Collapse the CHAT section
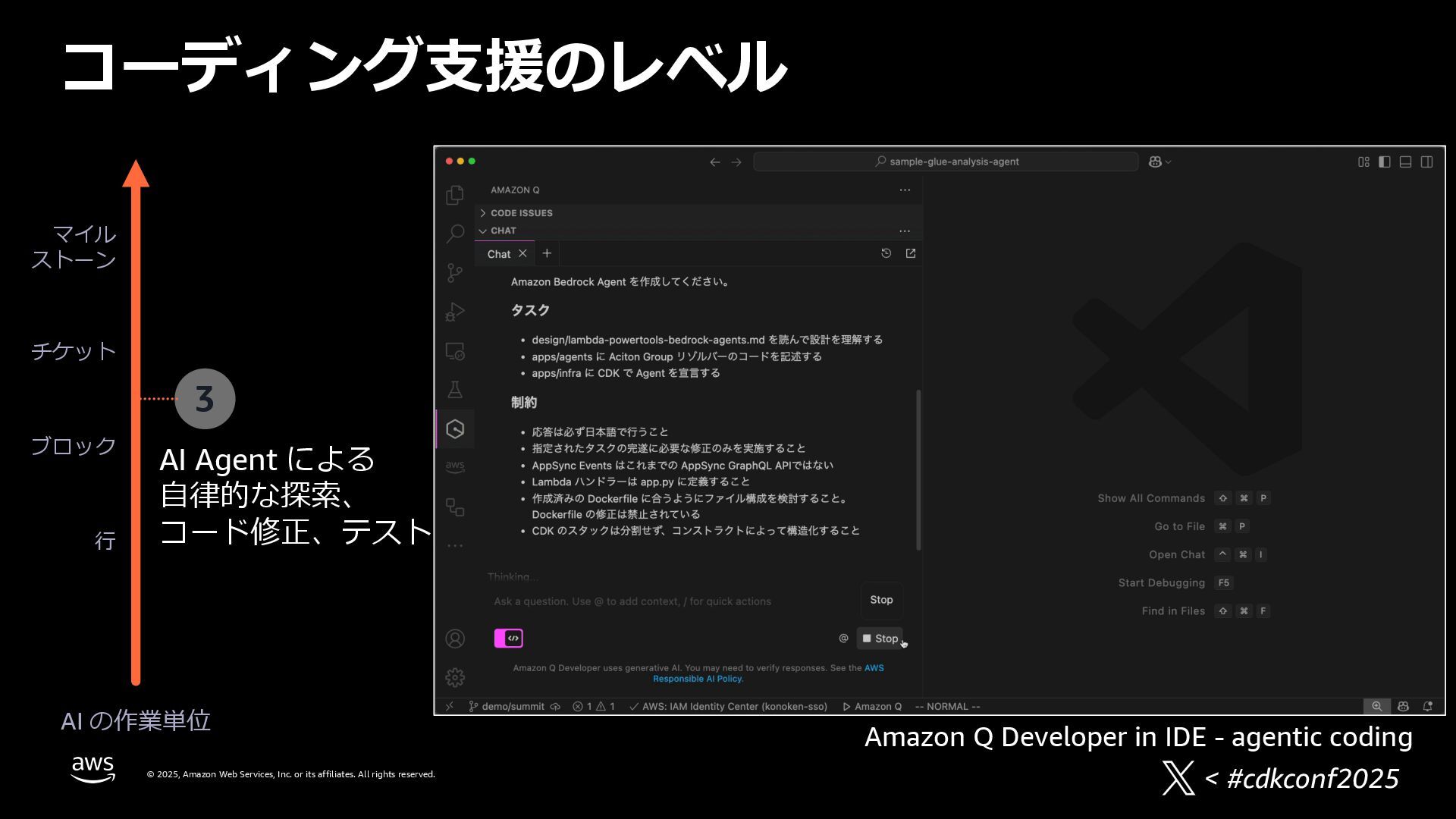This screenshot has height=819, width=1456. pyautogui.click(x=682, y=231)
